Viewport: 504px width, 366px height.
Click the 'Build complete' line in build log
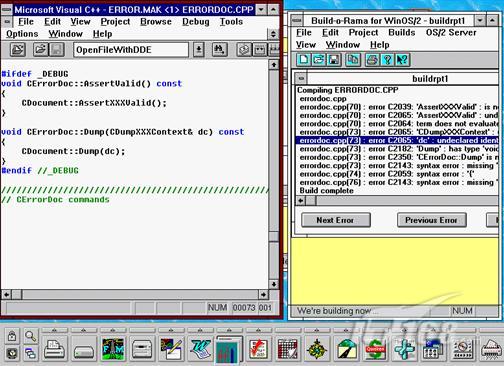pos(326,191)
